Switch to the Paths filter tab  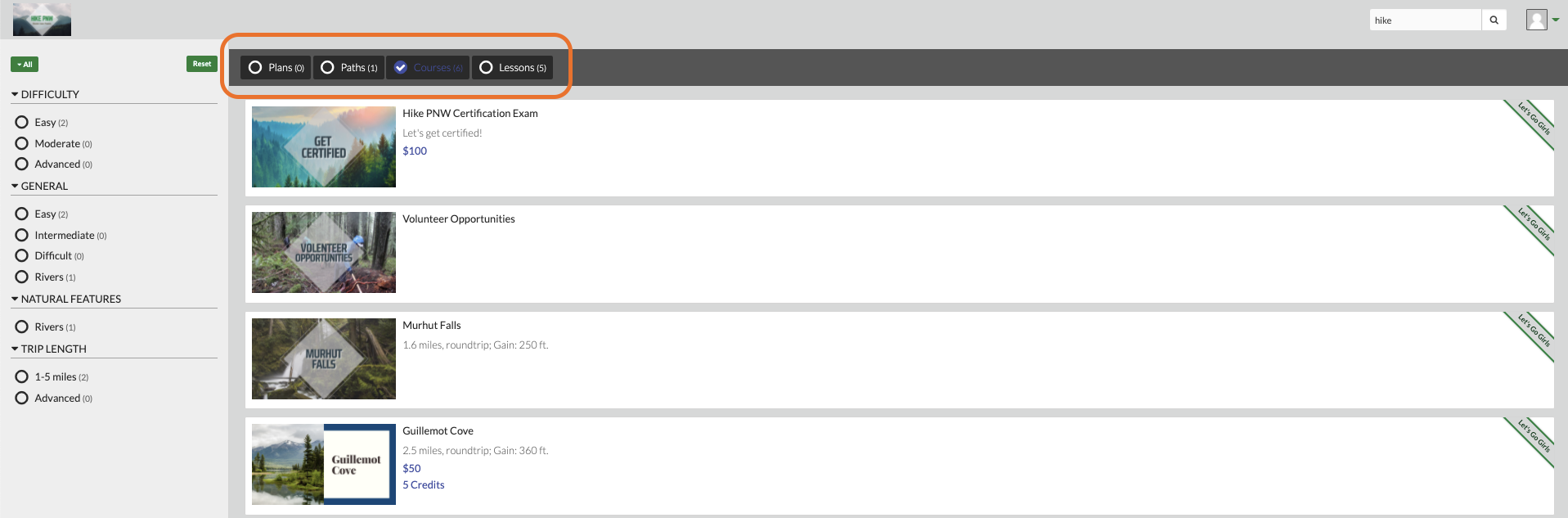click(349, 67)
